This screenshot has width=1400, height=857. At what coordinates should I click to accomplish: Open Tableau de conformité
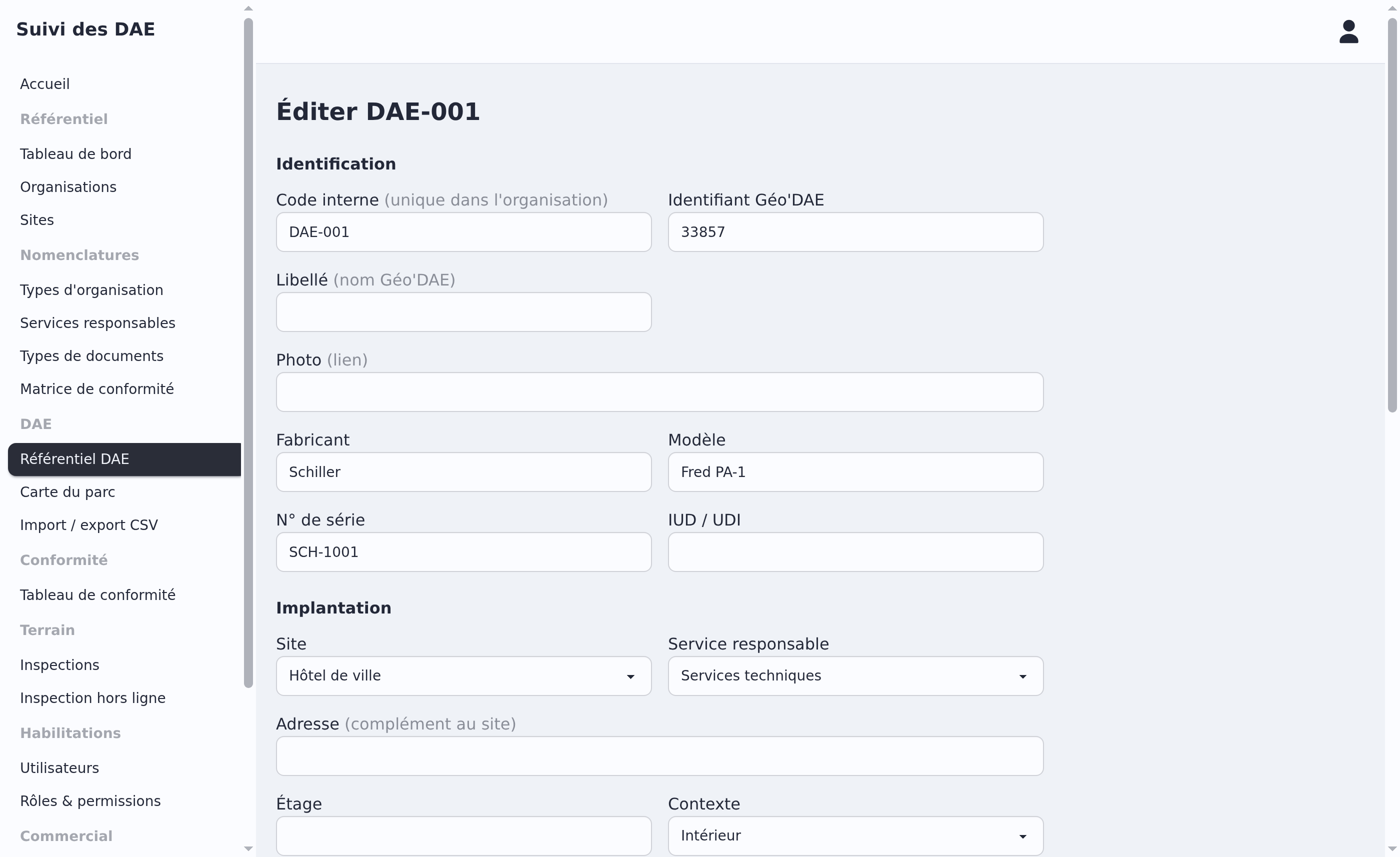click(x=124, y=595)
